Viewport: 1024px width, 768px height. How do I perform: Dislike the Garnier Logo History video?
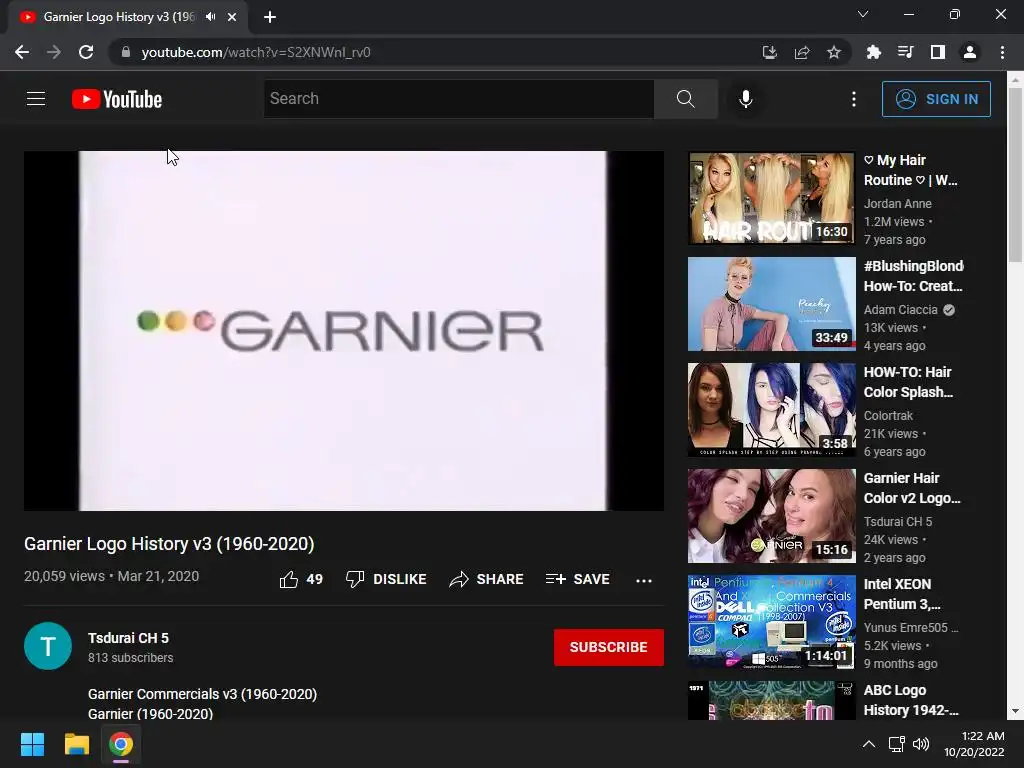(386, 579)
